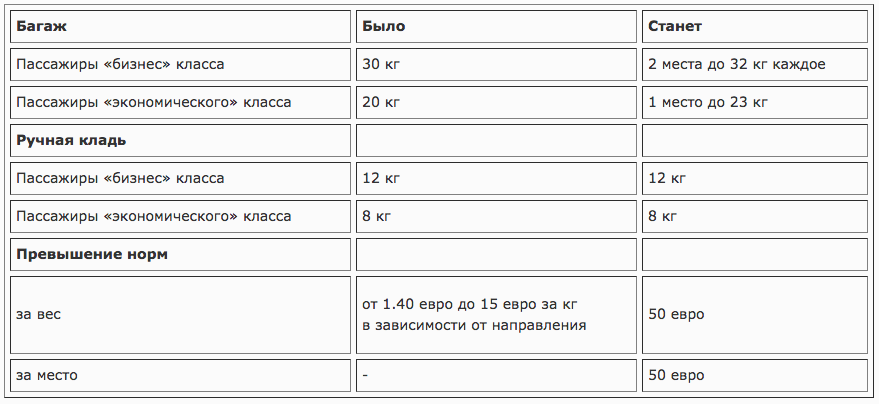The image size is (879, 404).
Task: Click '50 евро' in the 'за вес' row
Action: [x=755, y=315]
